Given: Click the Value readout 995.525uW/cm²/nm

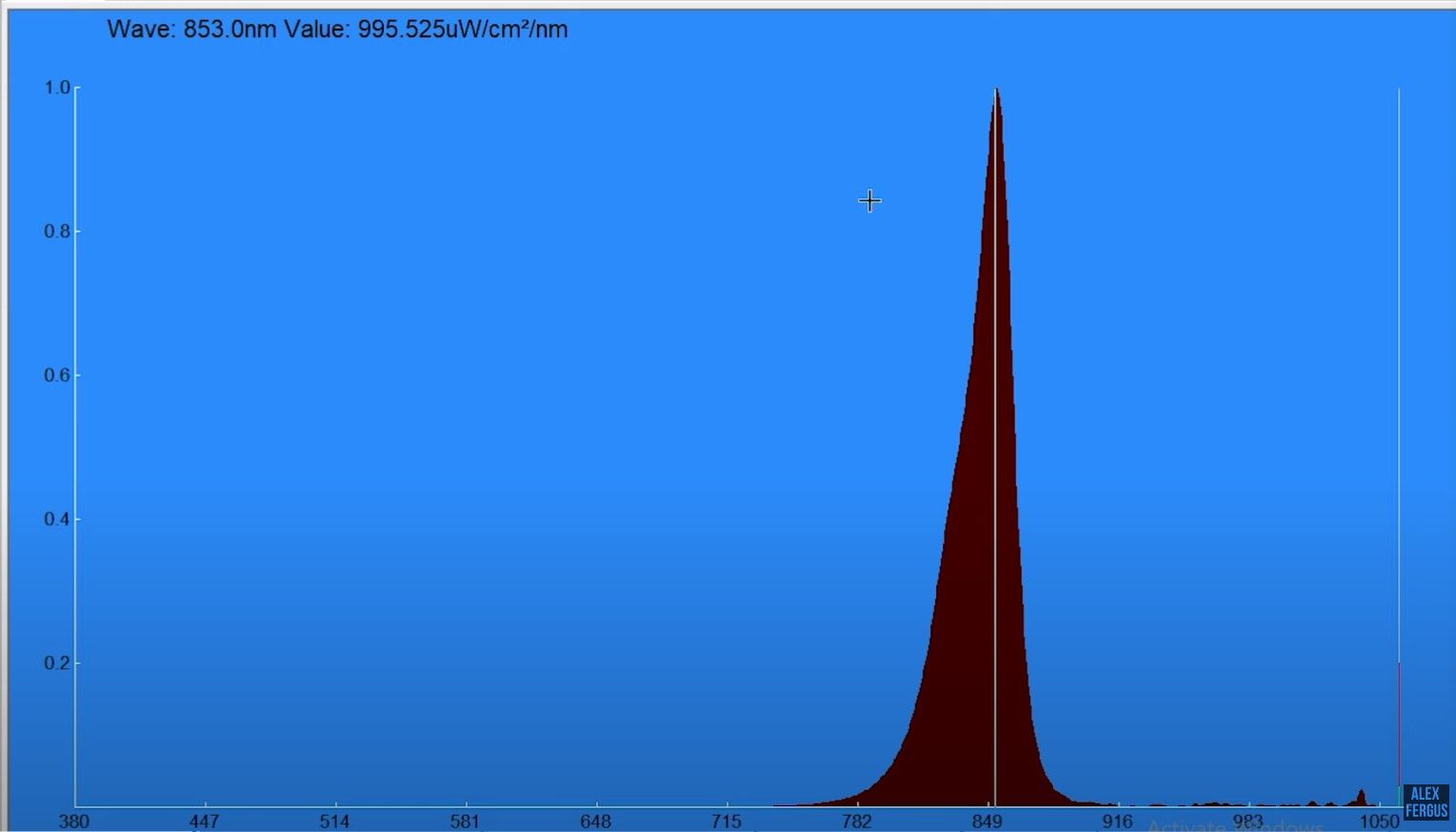Looking at the screenshot, I should click(x=429, y=30).
